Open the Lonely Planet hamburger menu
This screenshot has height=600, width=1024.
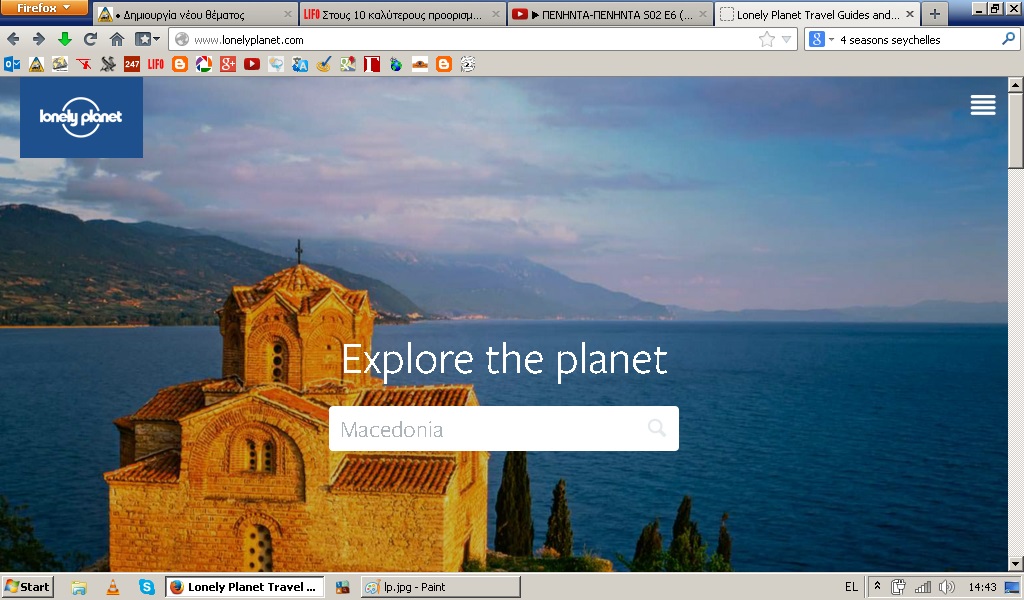tap(983, 105)
